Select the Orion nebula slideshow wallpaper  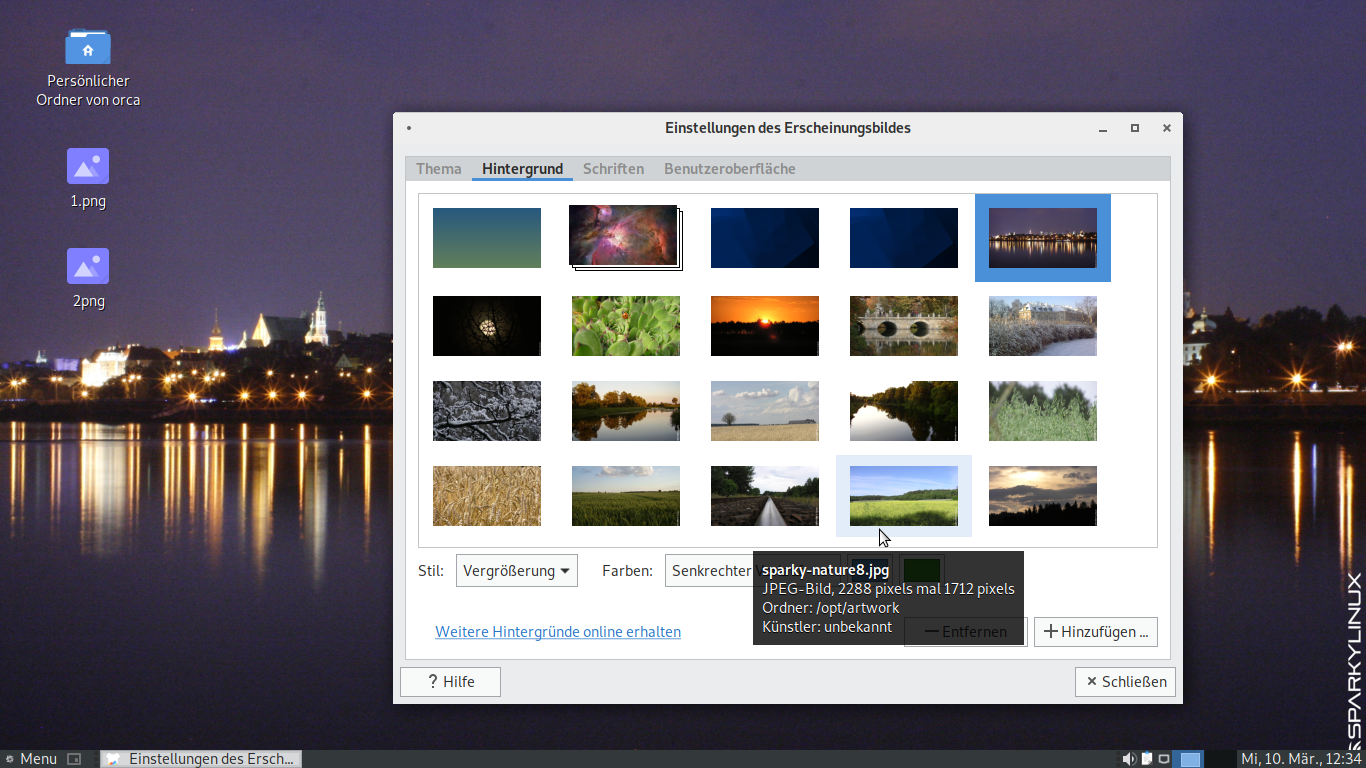(625, 238)
